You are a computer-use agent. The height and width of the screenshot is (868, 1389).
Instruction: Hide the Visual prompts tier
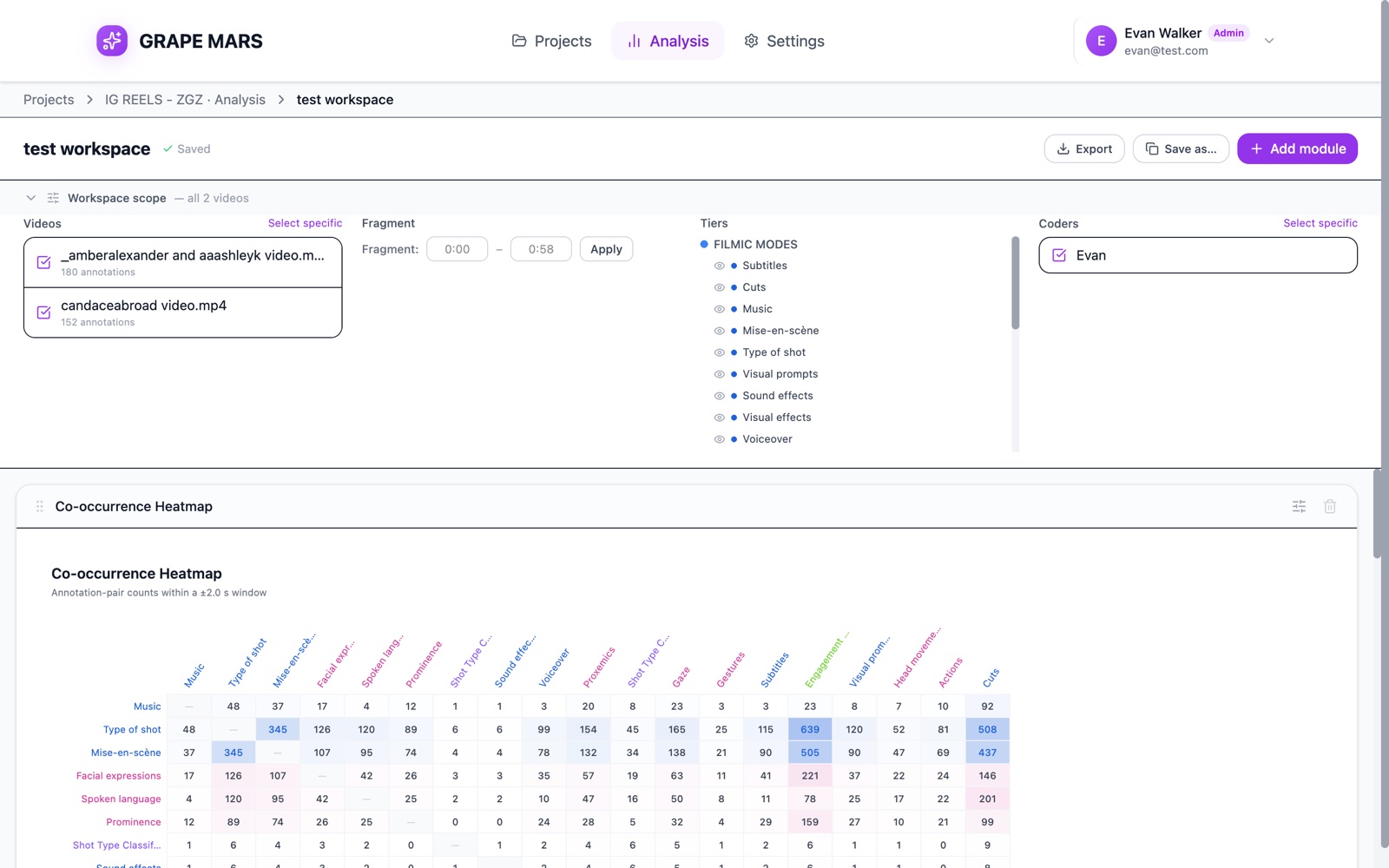point(719,374)
